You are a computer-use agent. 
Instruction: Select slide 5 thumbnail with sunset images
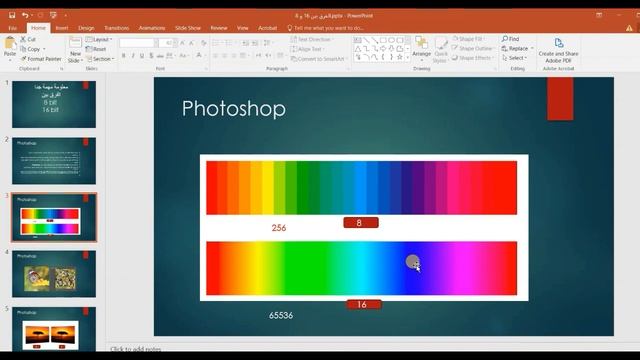pyautogui.click(x=54, y=329)
